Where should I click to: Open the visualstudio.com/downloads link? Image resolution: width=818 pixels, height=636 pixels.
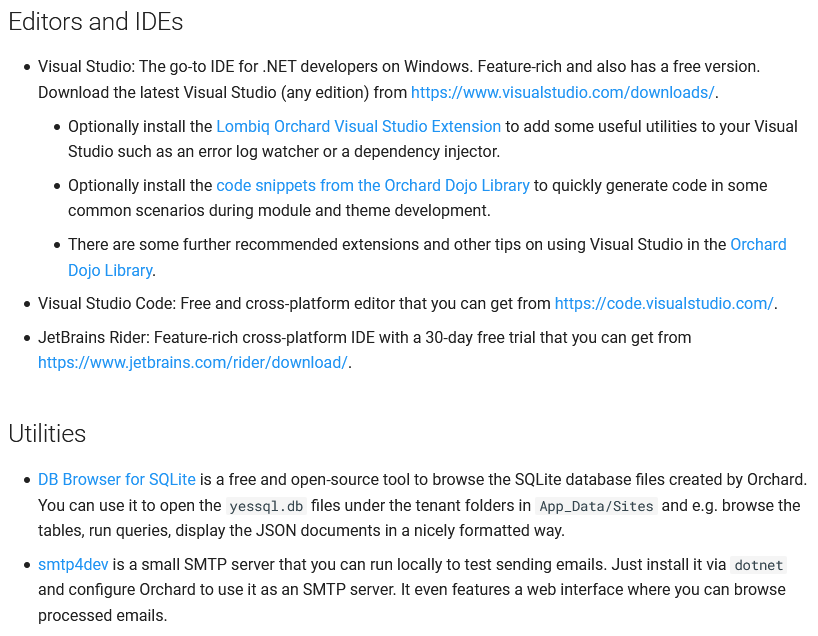(x=562, y=92)
